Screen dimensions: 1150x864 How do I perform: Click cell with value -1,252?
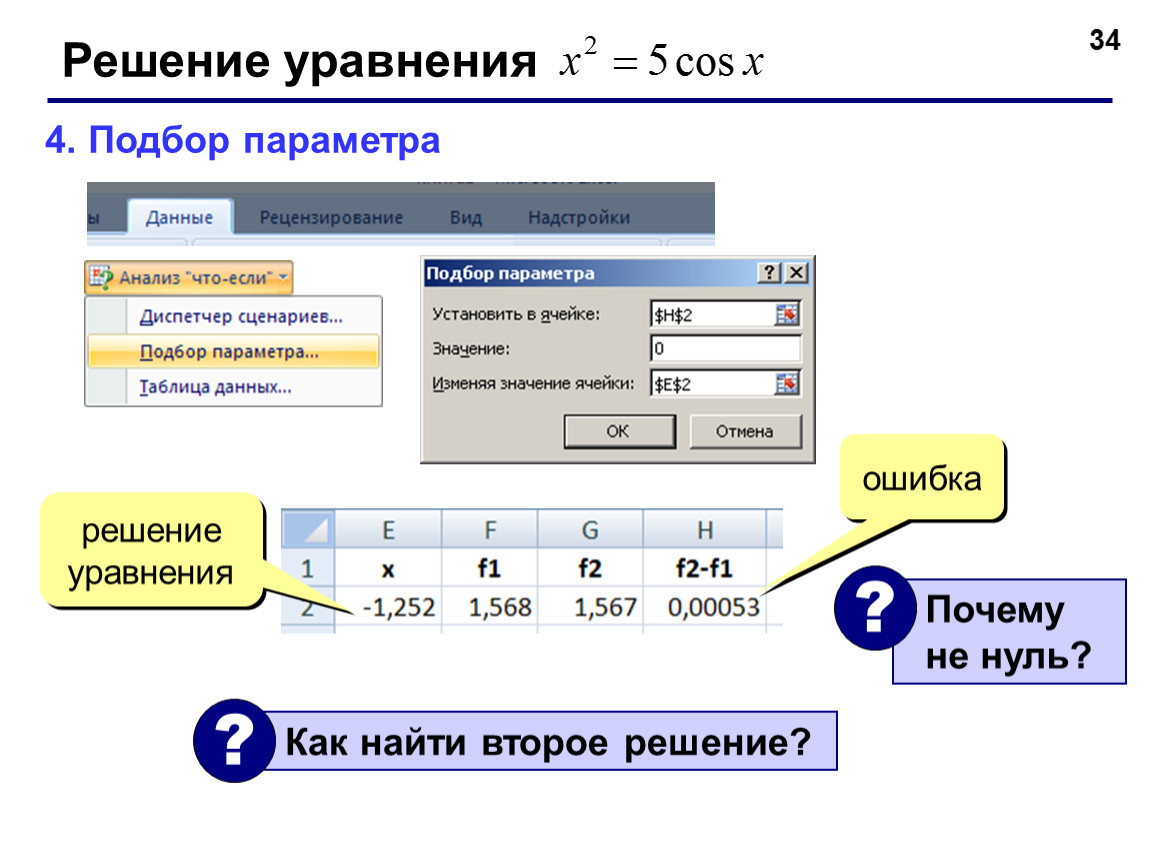[388, 607]
